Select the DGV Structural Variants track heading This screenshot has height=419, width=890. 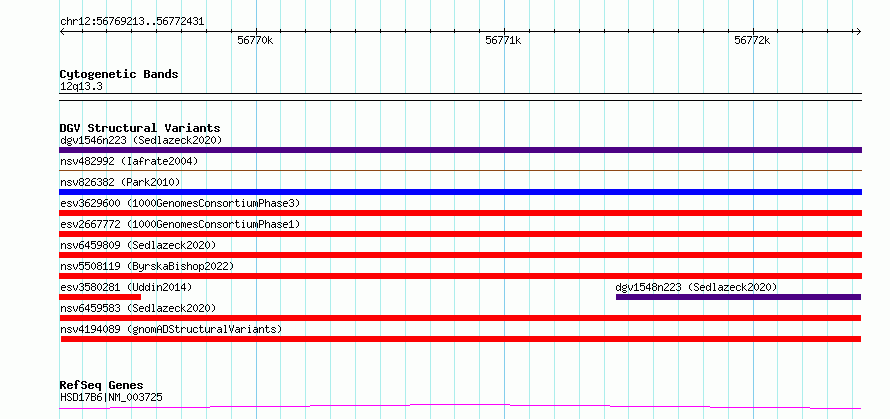(x=140, y=128)
